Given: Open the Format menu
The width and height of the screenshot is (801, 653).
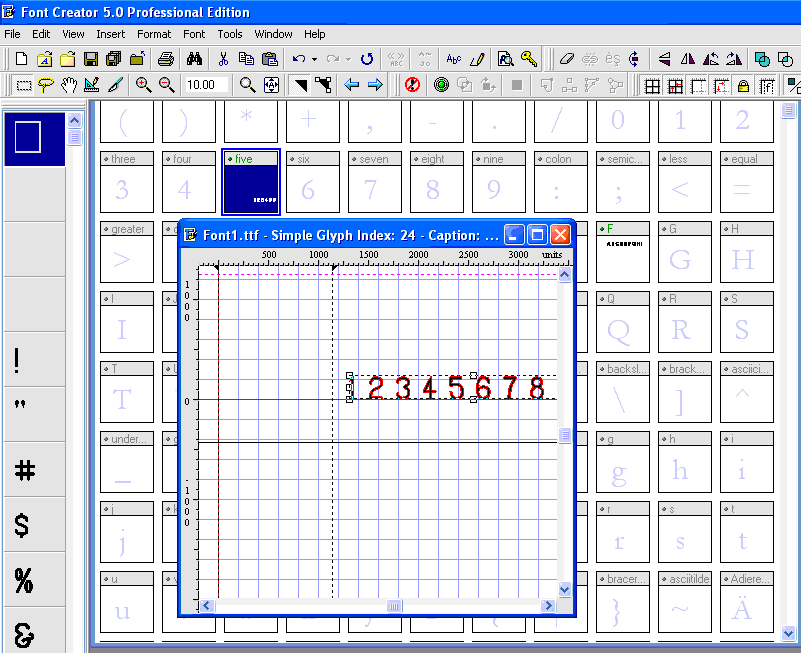Looking at the screenshot, I should [x=154, y=34].
